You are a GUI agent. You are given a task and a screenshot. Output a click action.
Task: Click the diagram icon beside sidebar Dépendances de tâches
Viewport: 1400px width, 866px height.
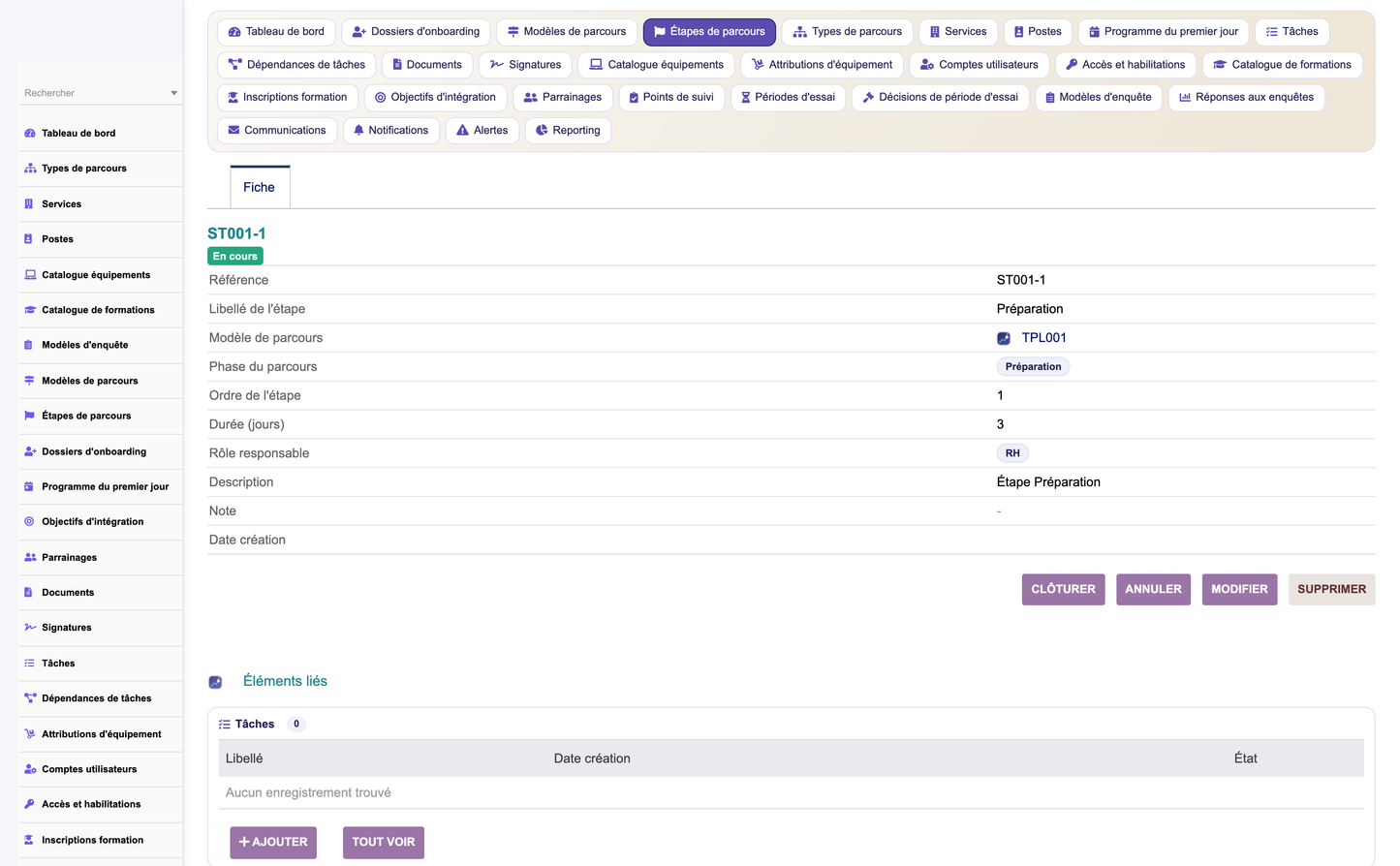click(x=30, y=698)
